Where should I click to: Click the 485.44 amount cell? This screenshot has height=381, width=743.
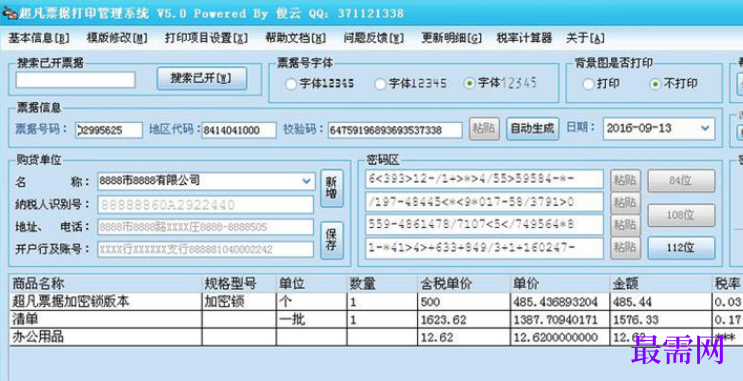[x=661, y=302]
